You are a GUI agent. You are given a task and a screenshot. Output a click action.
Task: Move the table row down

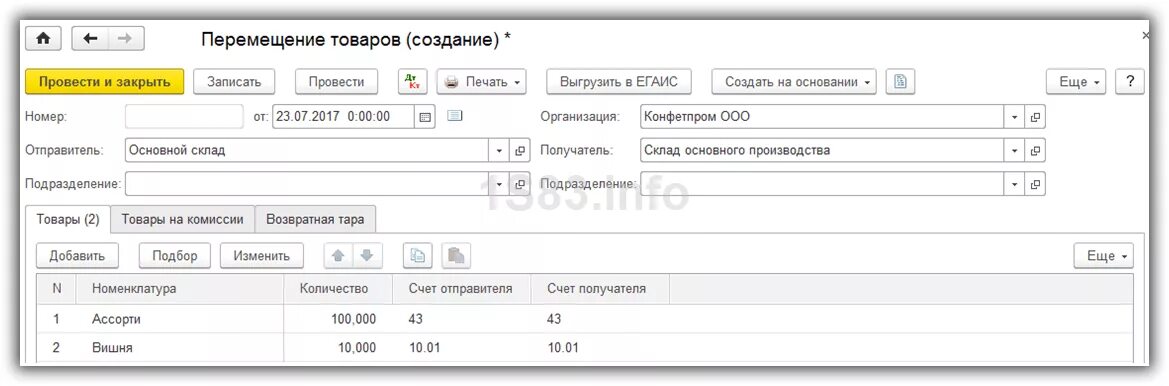(367, 256)
